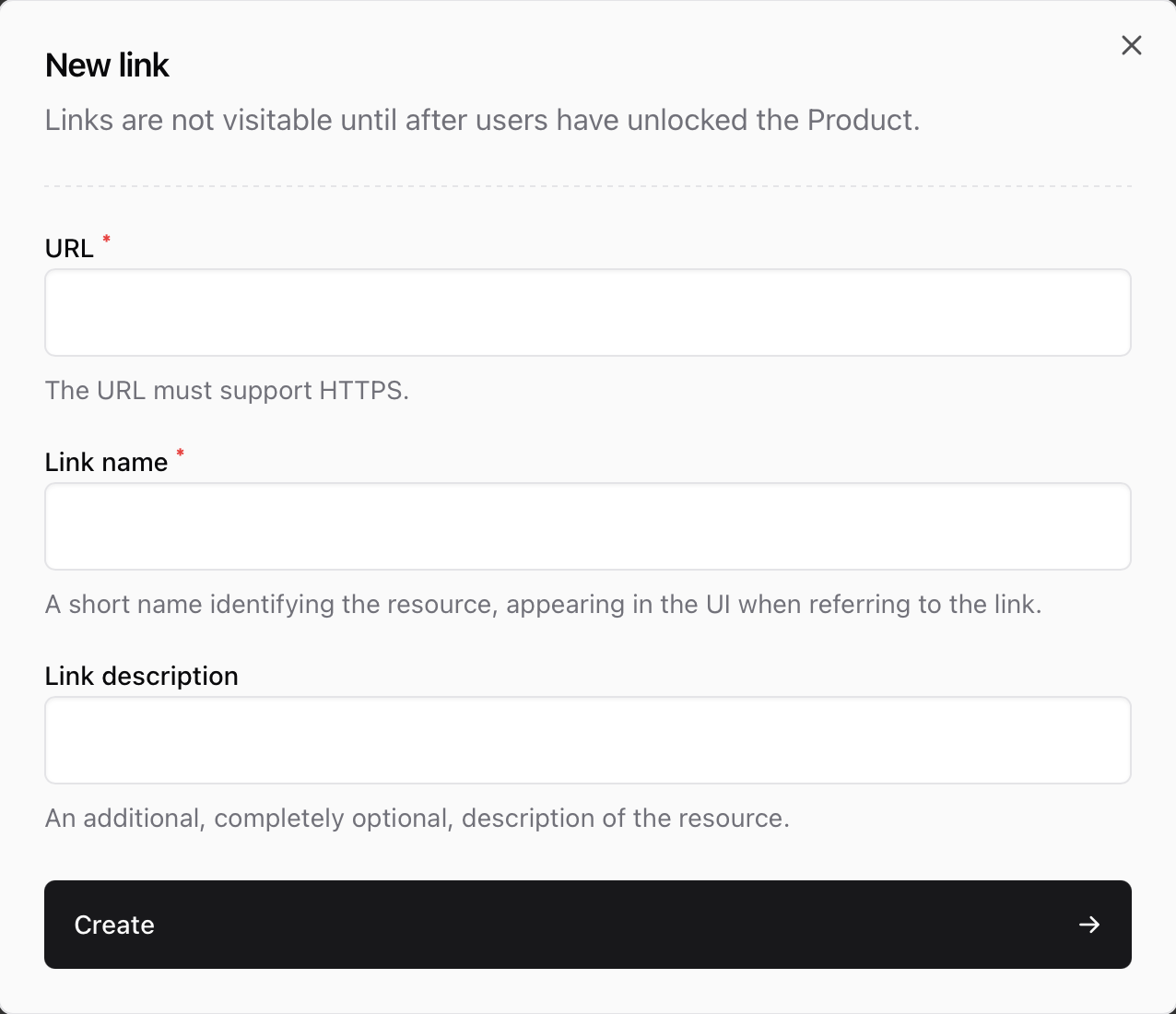Click inside the Link description input field
The height and width of the screenshot is (1014, 1176).
coord(587,740)
